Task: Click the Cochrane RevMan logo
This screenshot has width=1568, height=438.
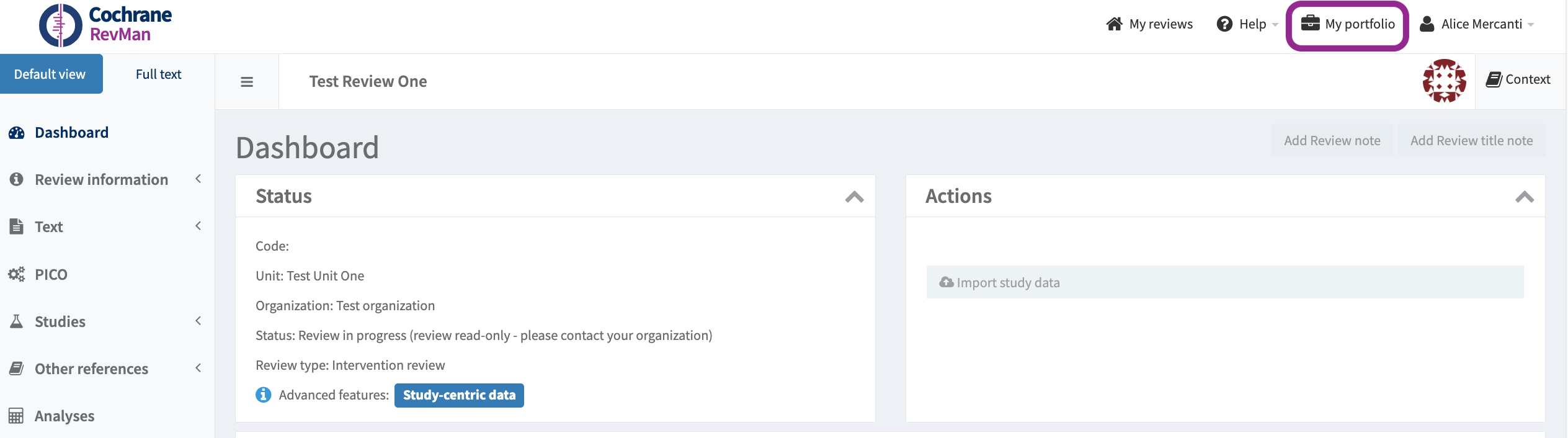Action: tap(105, 25)
